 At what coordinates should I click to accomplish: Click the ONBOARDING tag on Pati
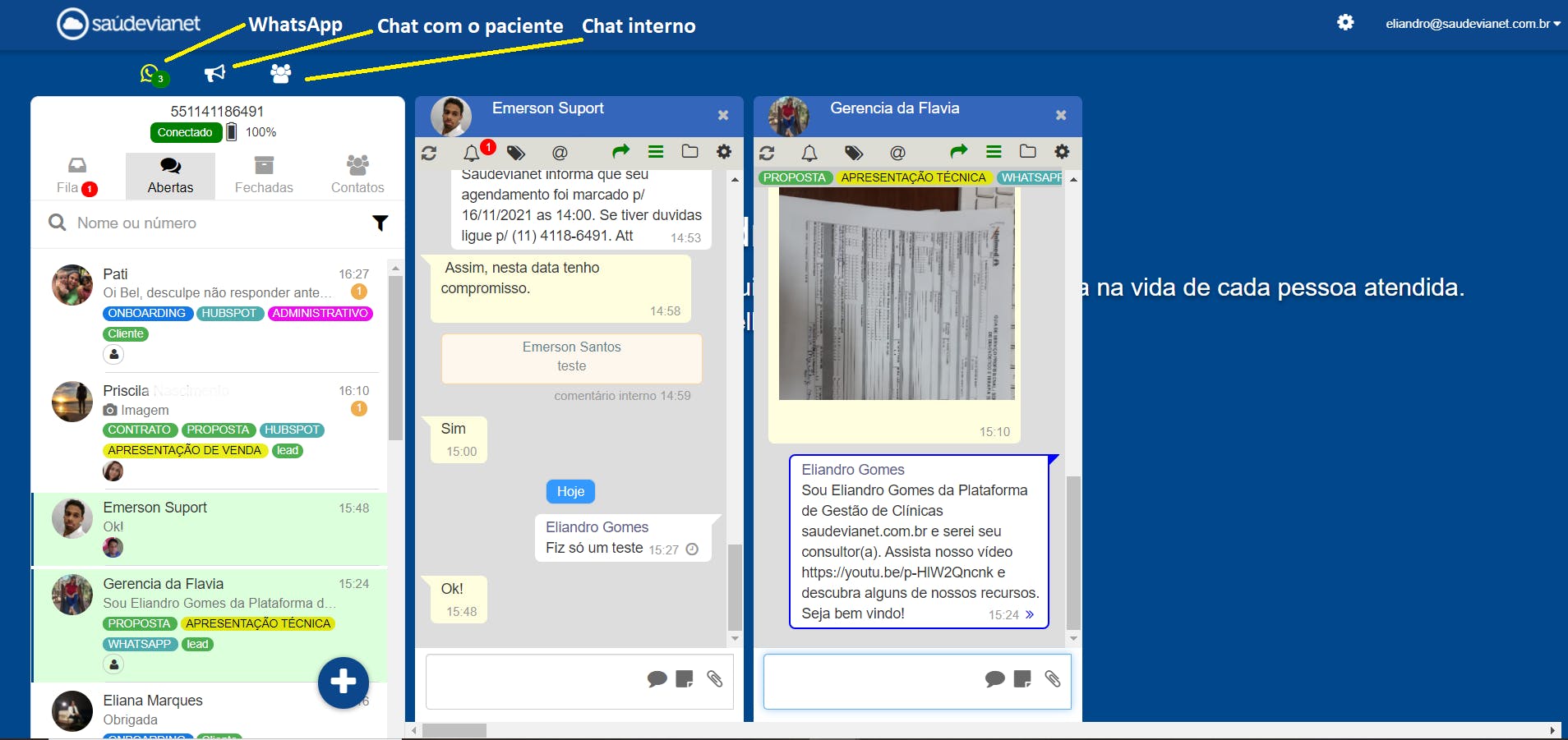coord(147,314)
